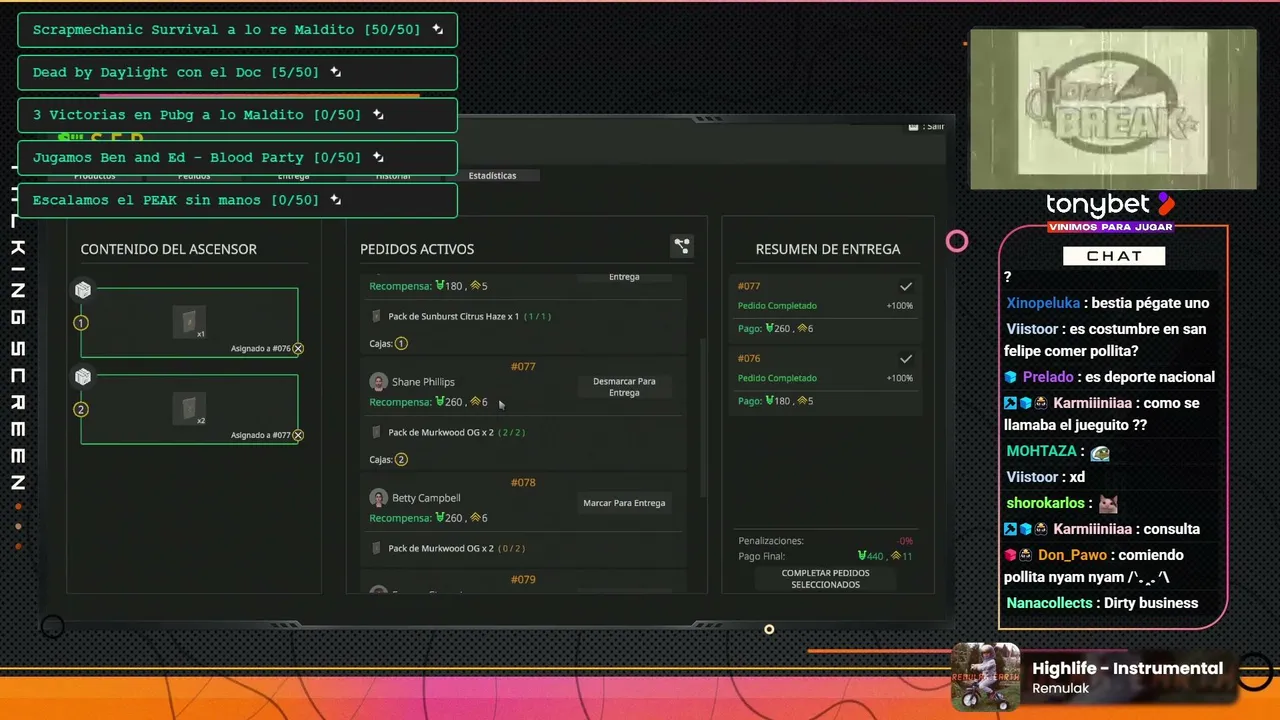Click the Murkwood OG pack icon in order #078
This screenshot has height=720, width=1280.
(x=376, y=548)
